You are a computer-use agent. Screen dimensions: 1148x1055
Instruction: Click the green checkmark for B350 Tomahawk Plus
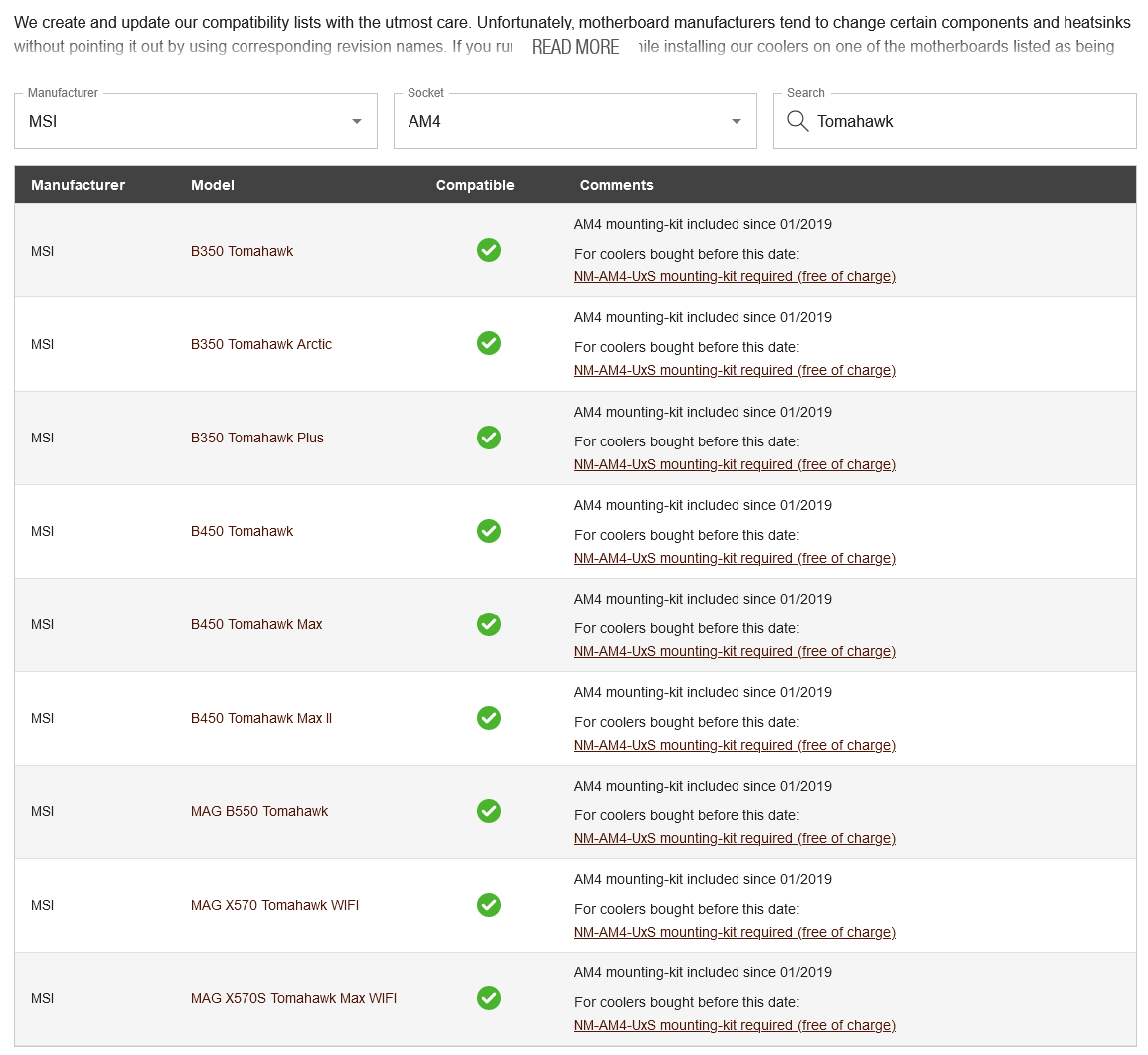489,438
